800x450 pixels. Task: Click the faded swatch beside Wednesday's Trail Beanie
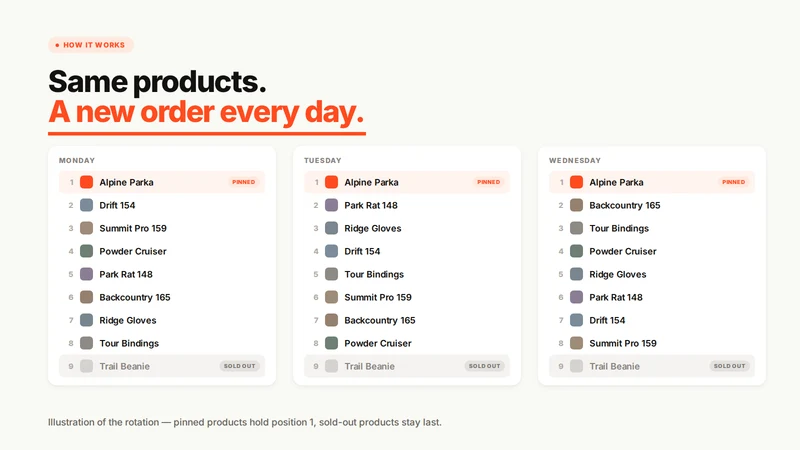tap(577, 366)
